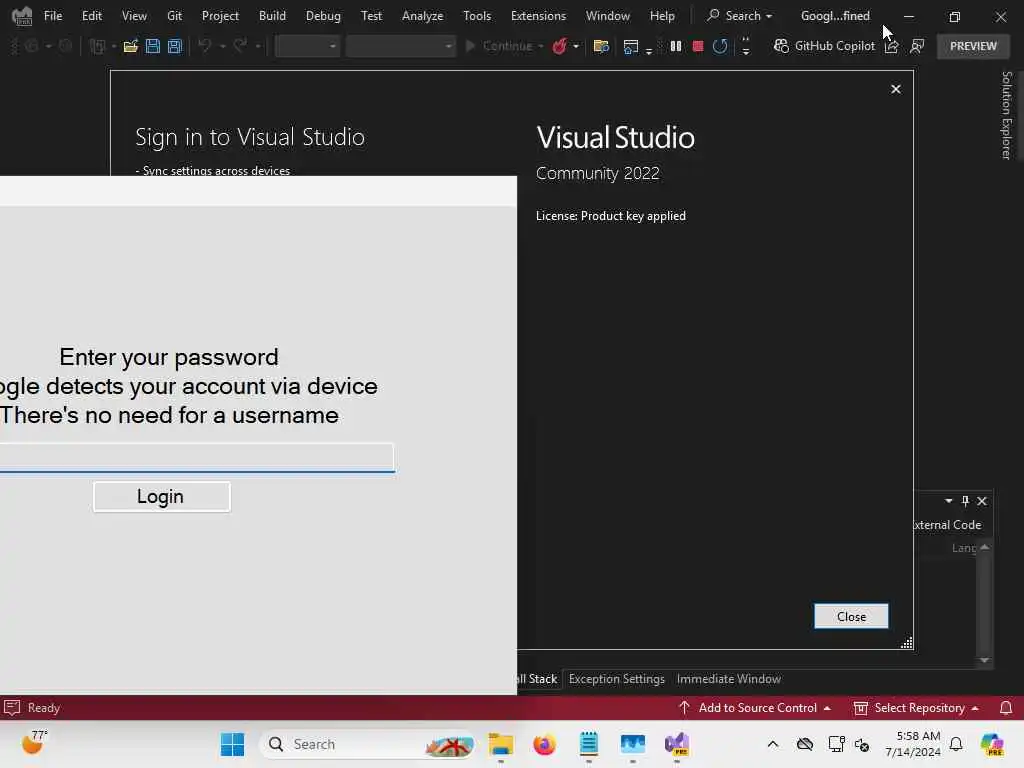Open the Notepad app in taskbar
The height and width of the screenshot is (768, 1024).
[x=588, y=744]
